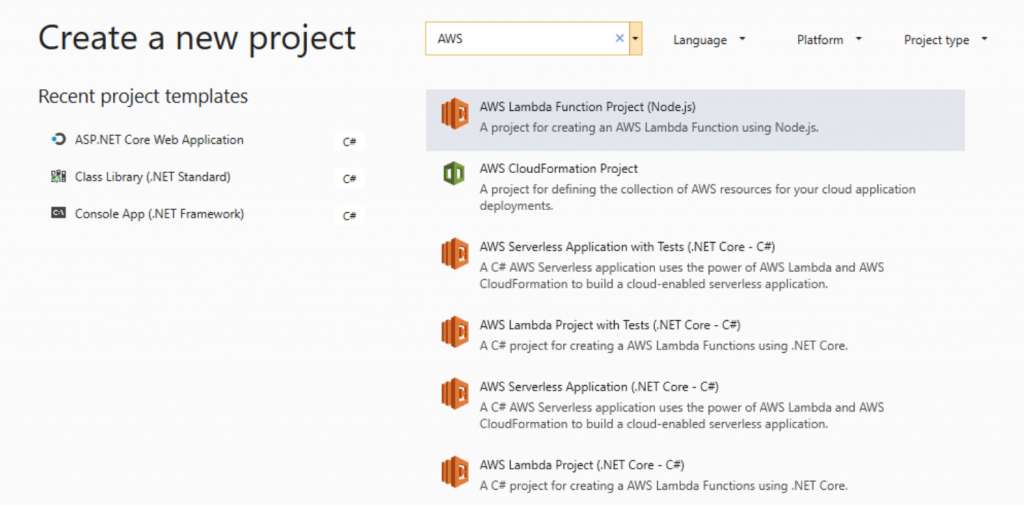
Task: Choose AWS CloudFormation Project template title
Action: click(558, 168)
